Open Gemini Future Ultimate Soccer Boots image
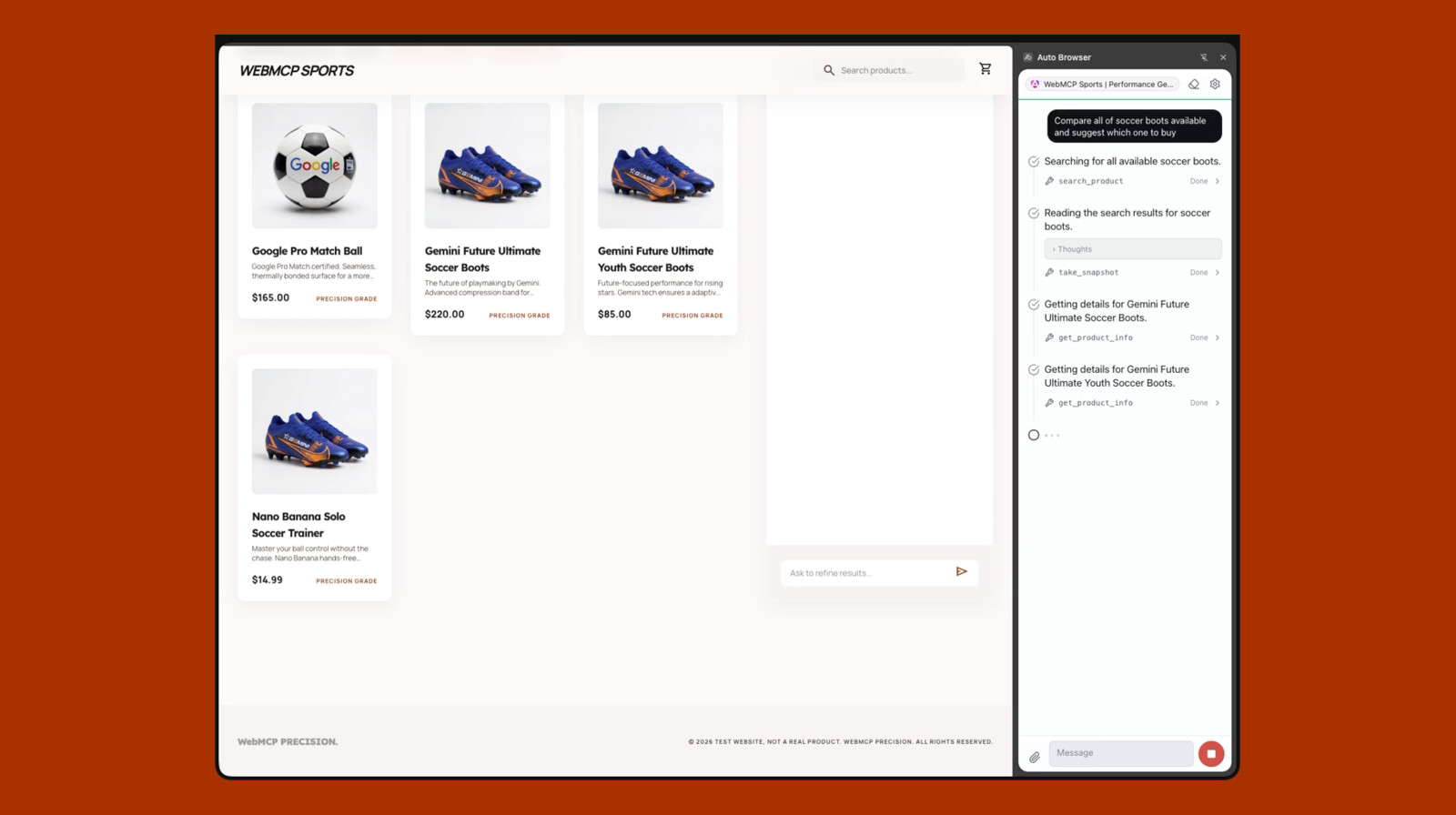This screenshot has width=1456, height=815. (x=487, y=166)
